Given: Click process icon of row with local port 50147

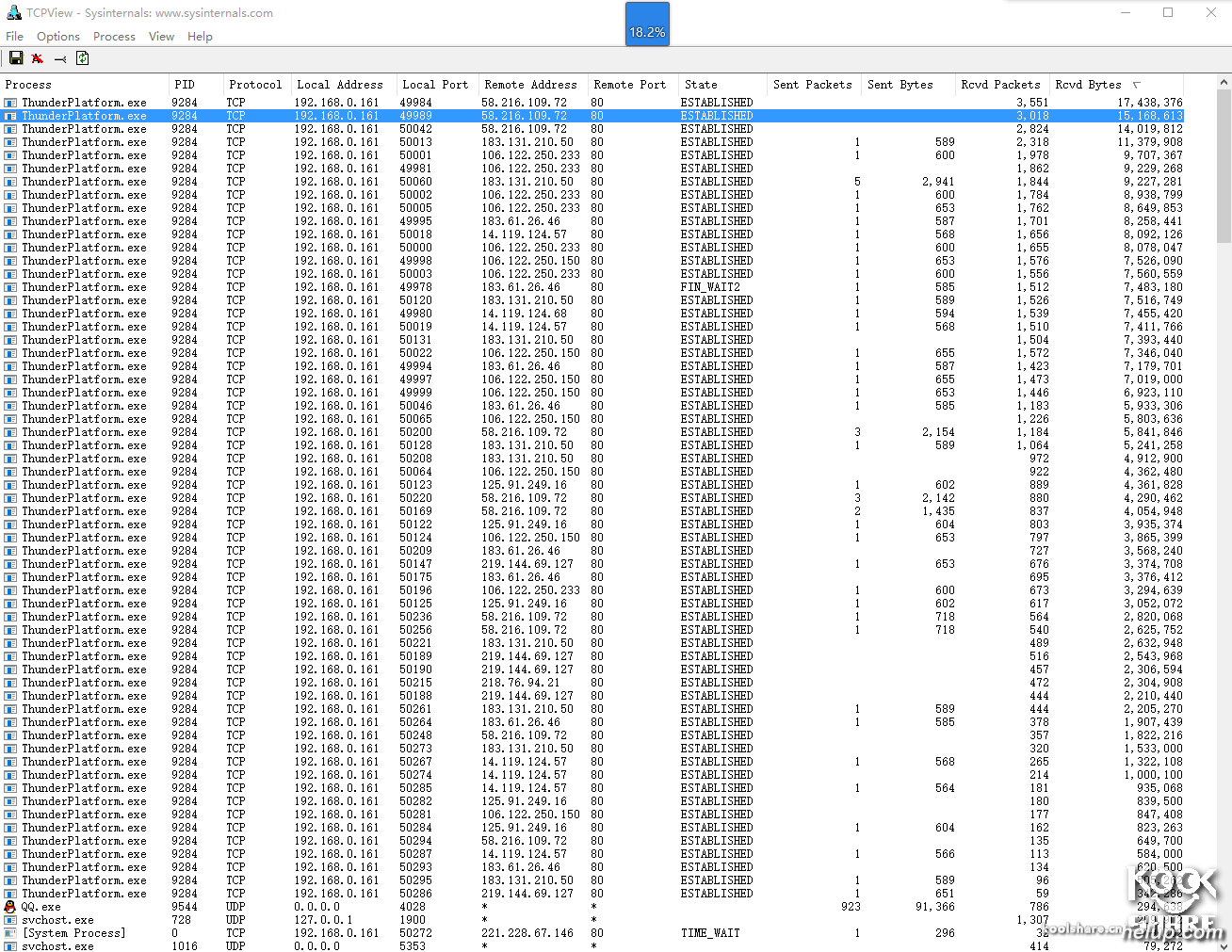Looking at the screenshot, I should tap(10, 564).
